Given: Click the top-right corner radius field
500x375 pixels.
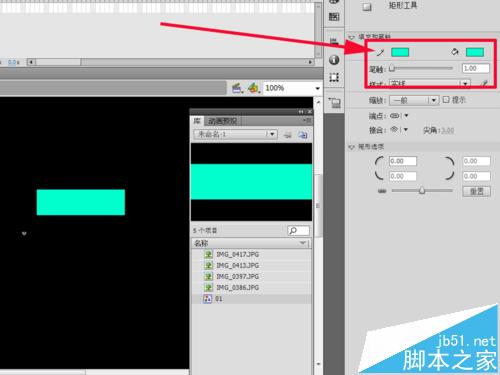Looking at the screenshot, I should point(477,161).
